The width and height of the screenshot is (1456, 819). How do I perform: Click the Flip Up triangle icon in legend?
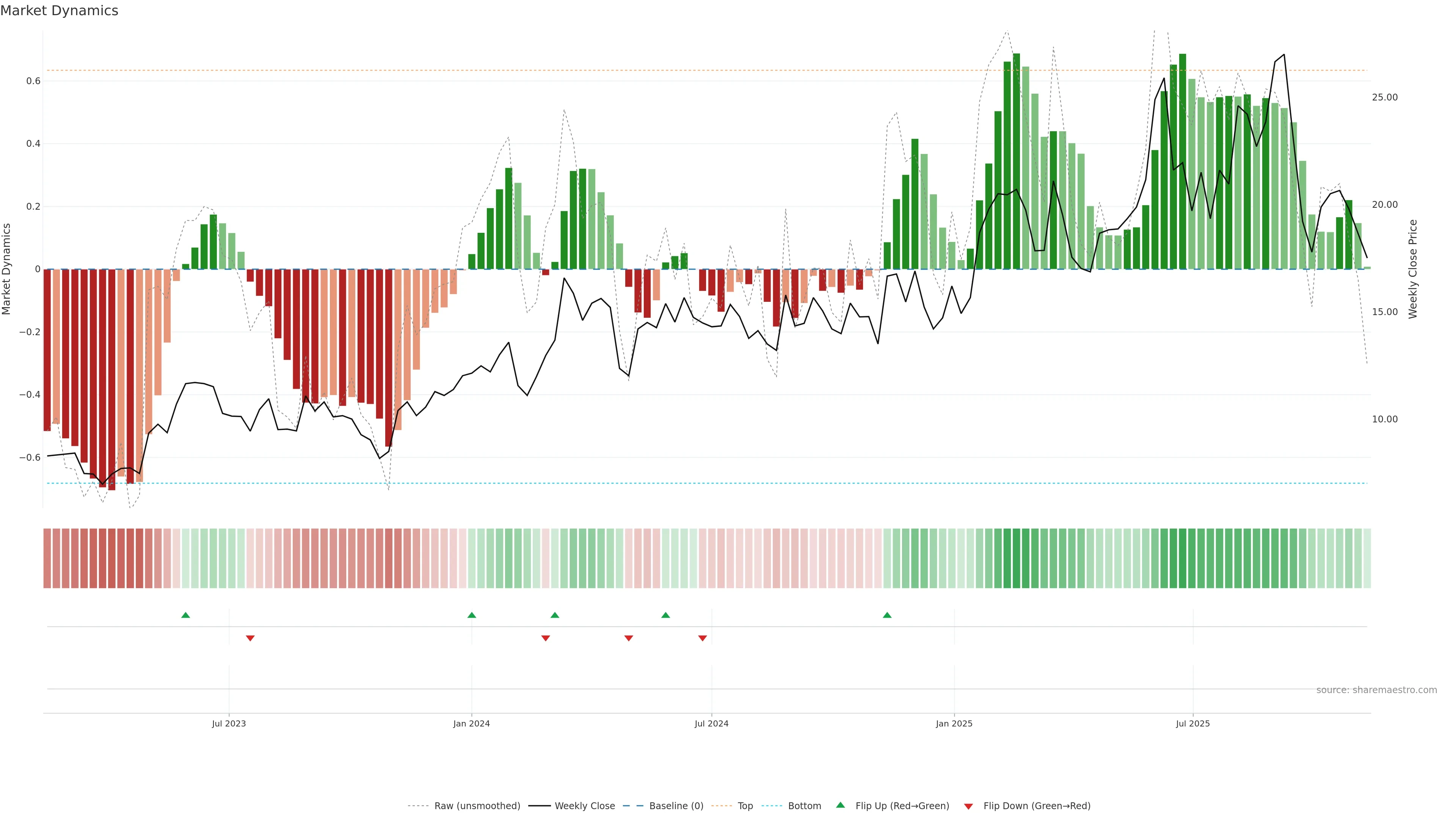(841, 805)
